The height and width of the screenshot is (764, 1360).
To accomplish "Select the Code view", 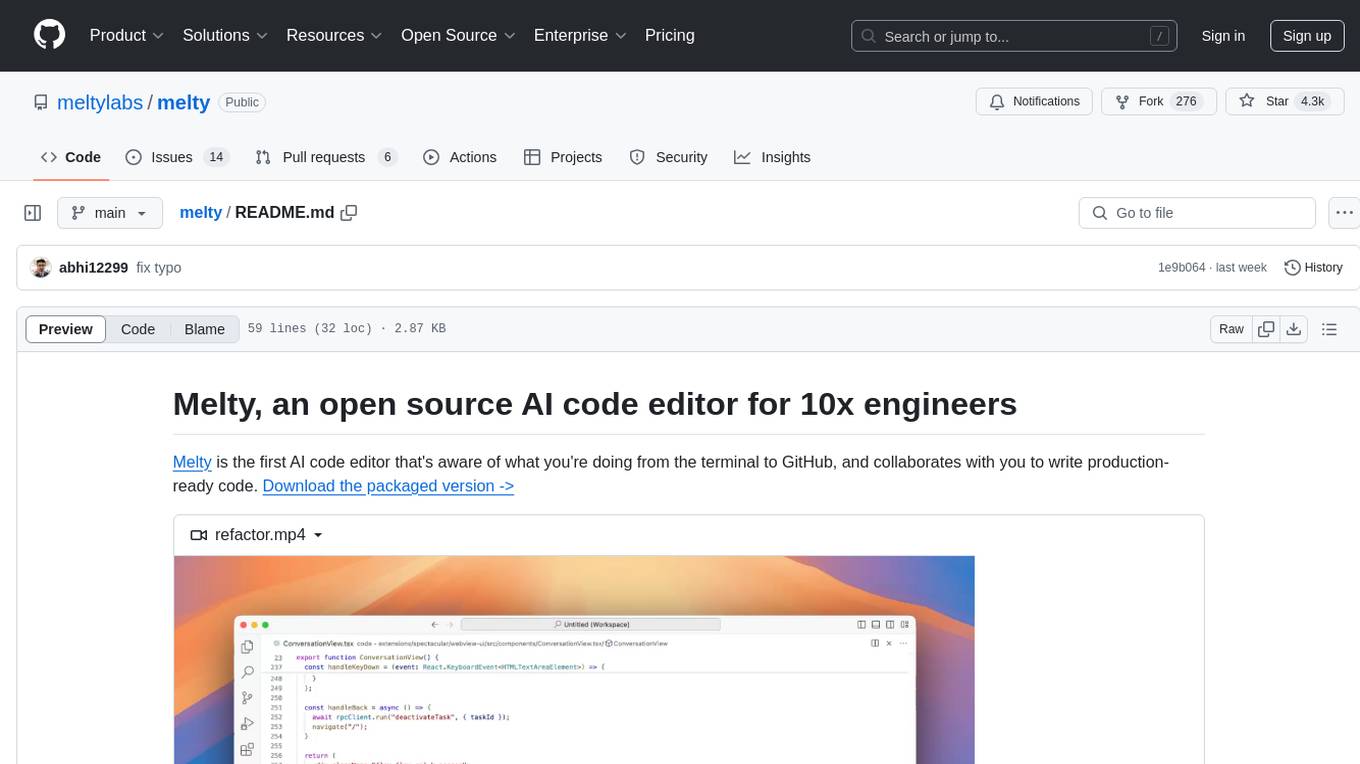I will [138, 329].
